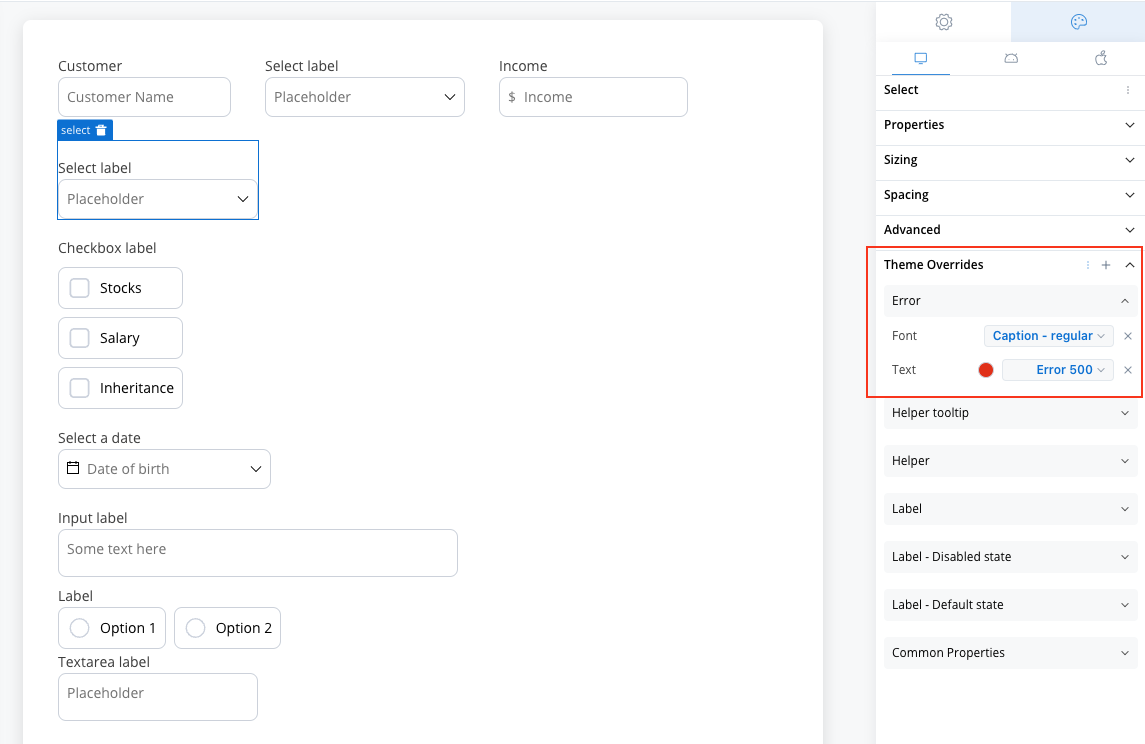
Task: Click the Textarea label text
Action: coord(104,662)
